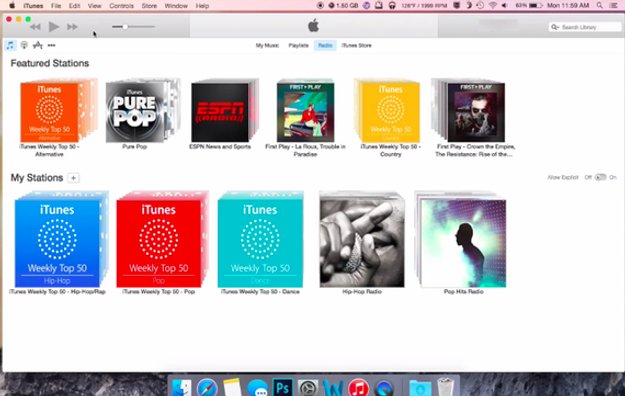Open Trash from the Dock
The image size is (625, 396).
coord(445,387)
